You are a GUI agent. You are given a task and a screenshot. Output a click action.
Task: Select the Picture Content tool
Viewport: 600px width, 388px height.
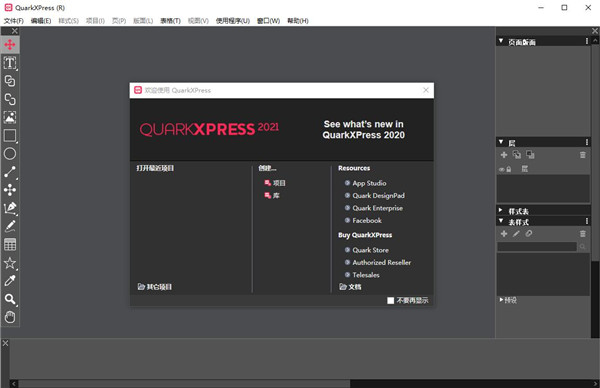click(10, 117)
